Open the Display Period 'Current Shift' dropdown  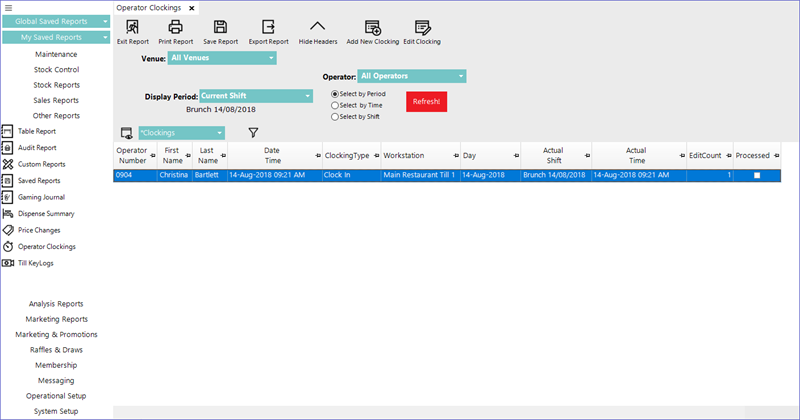tap(256, 96)
